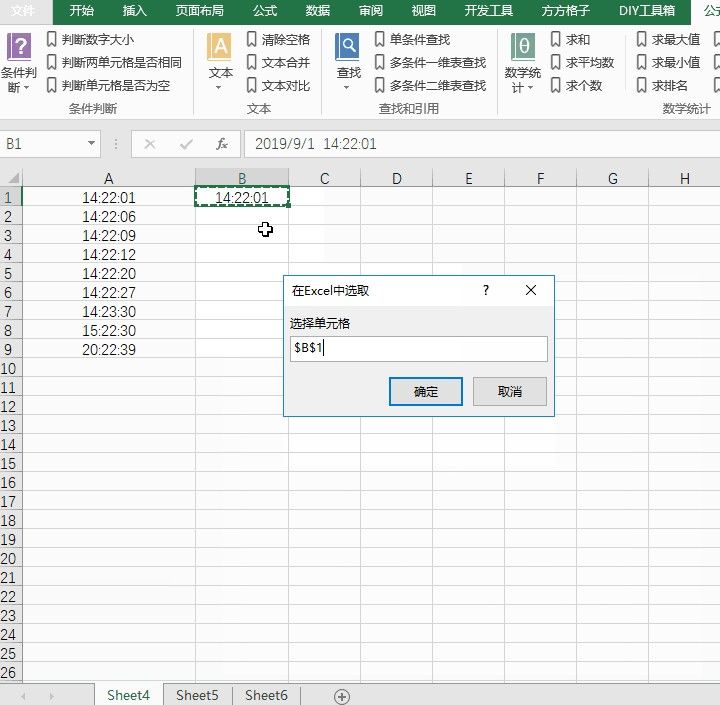720x705 pixels.
Task: Select cell A5 containing 14:22:20
Action: click(109, 274)
